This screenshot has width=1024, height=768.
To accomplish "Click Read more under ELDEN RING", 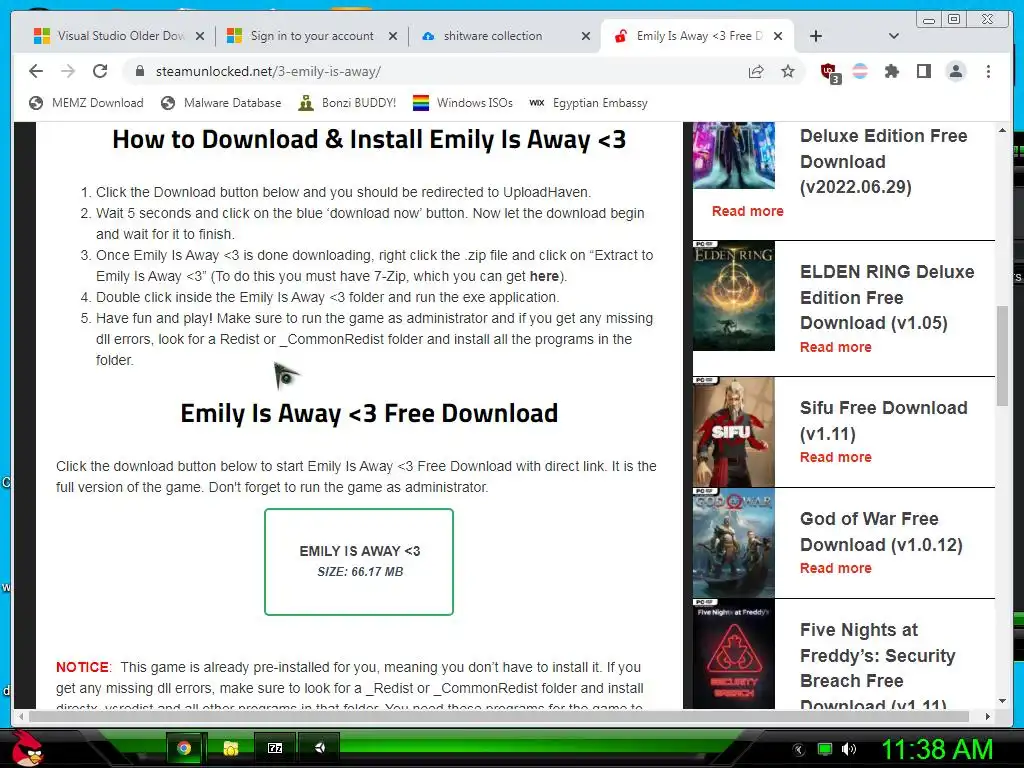I will point(836,347).
